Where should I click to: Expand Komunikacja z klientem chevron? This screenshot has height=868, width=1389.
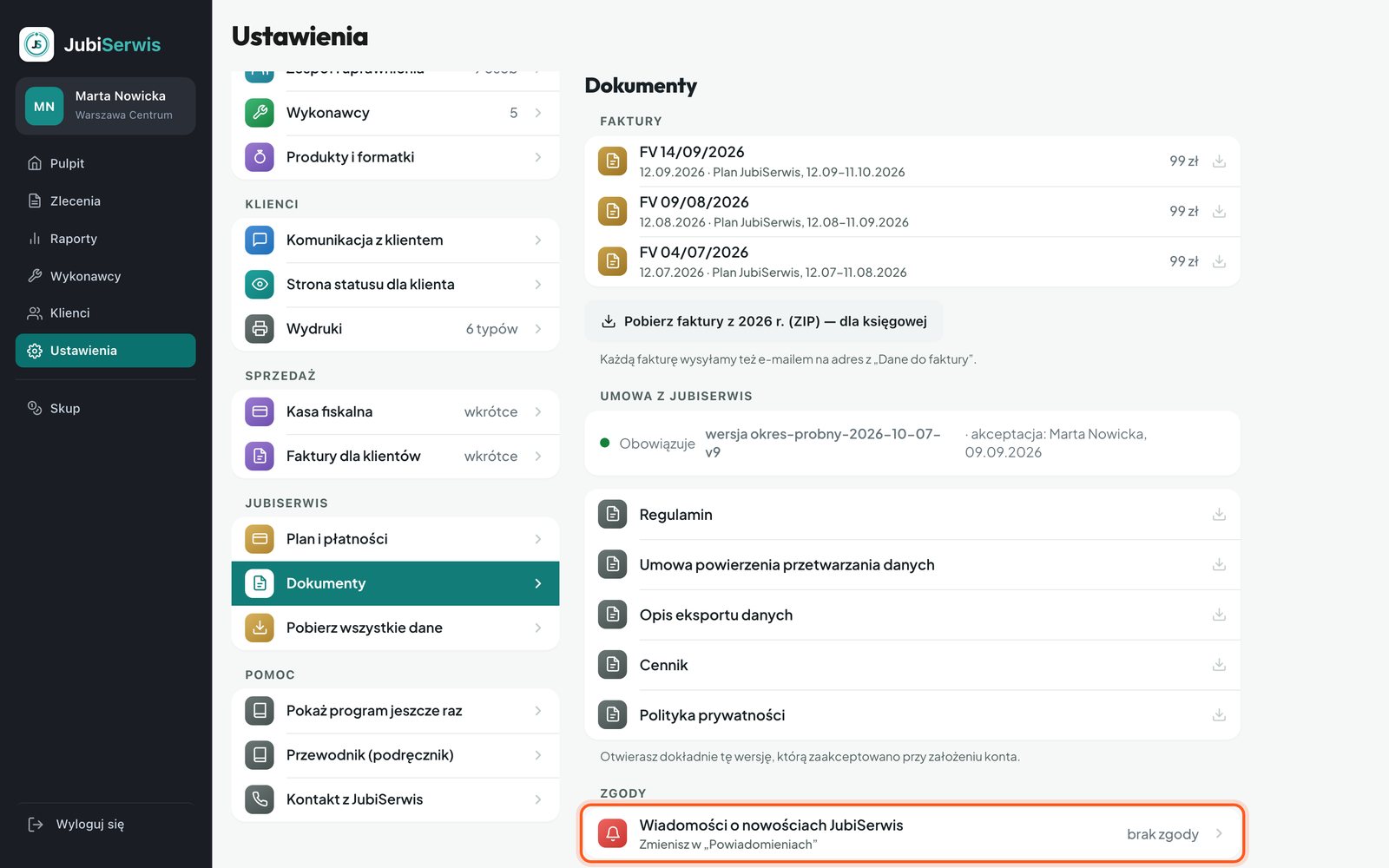pyautogui.click(x=538, y=240)
